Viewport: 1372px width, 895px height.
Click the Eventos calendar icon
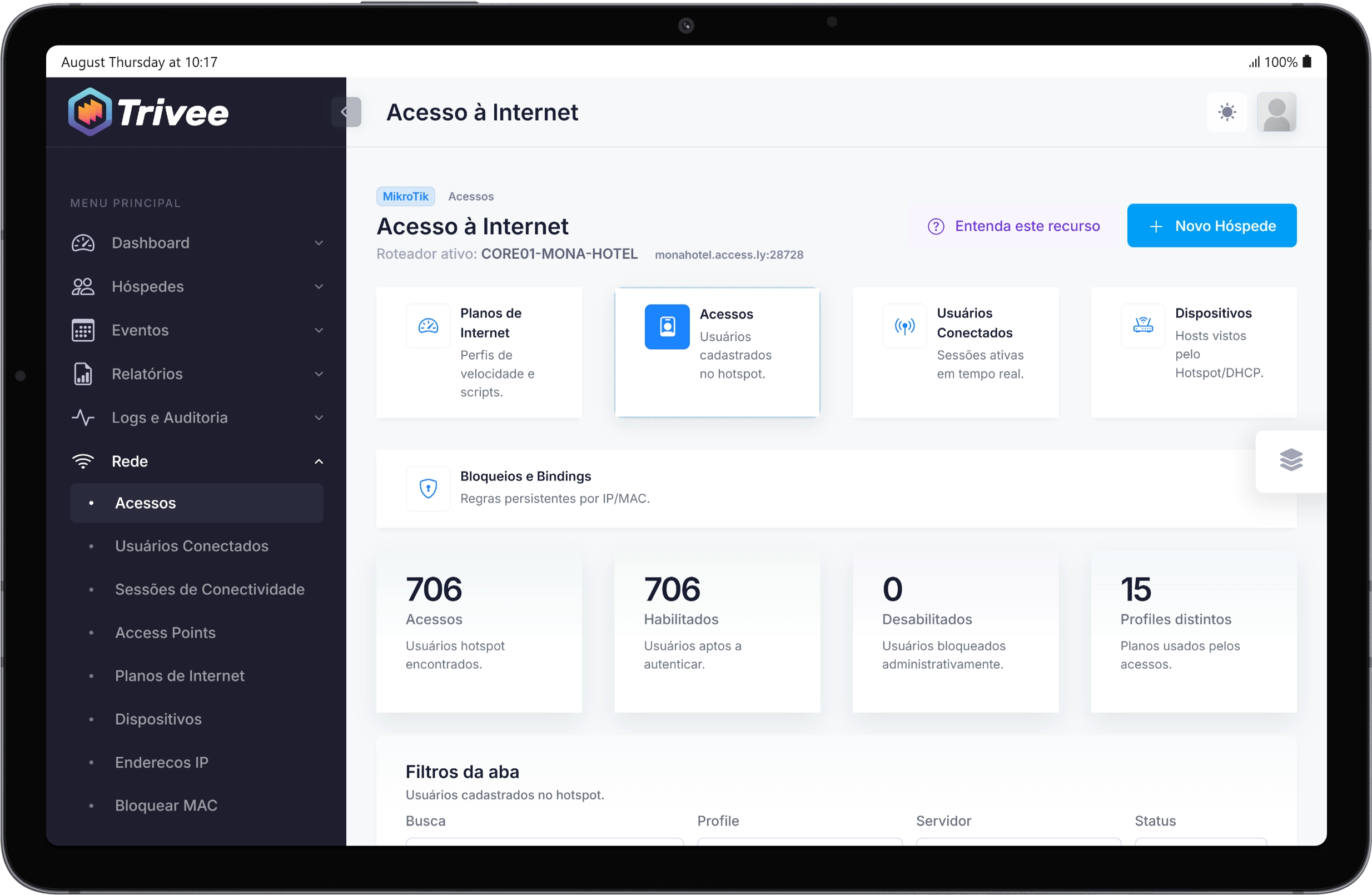83,330
